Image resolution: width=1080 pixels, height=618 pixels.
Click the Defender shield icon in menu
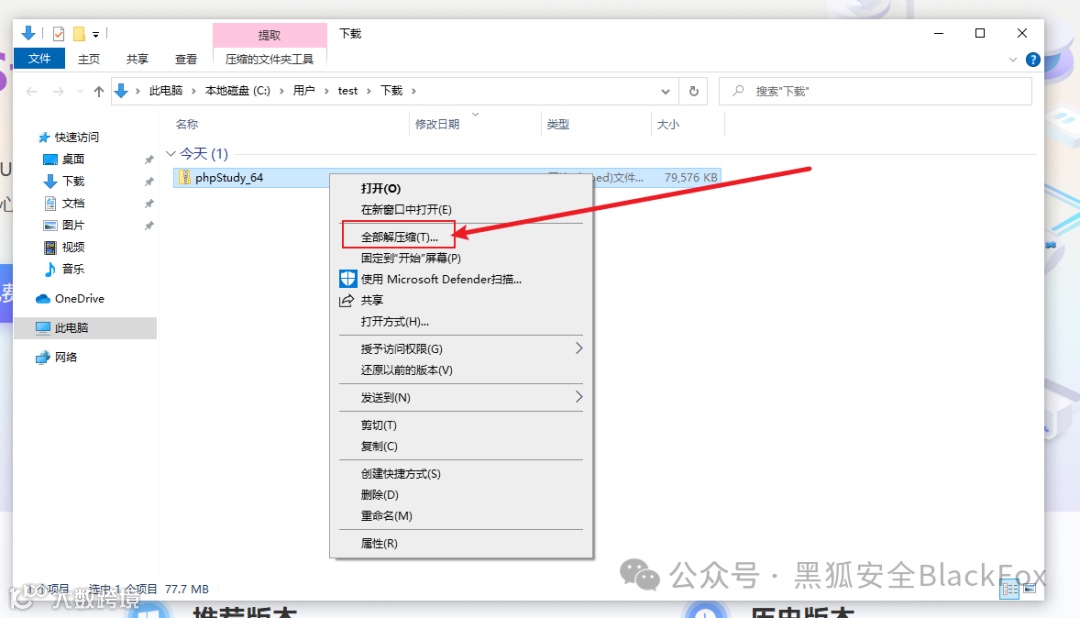pos(348,279)
